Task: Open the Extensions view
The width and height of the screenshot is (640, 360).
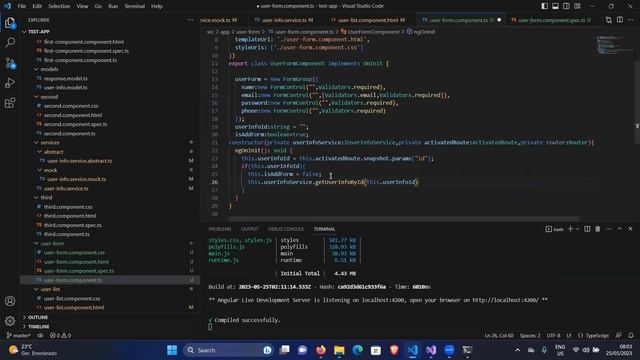Action: (x=10, y=102)
